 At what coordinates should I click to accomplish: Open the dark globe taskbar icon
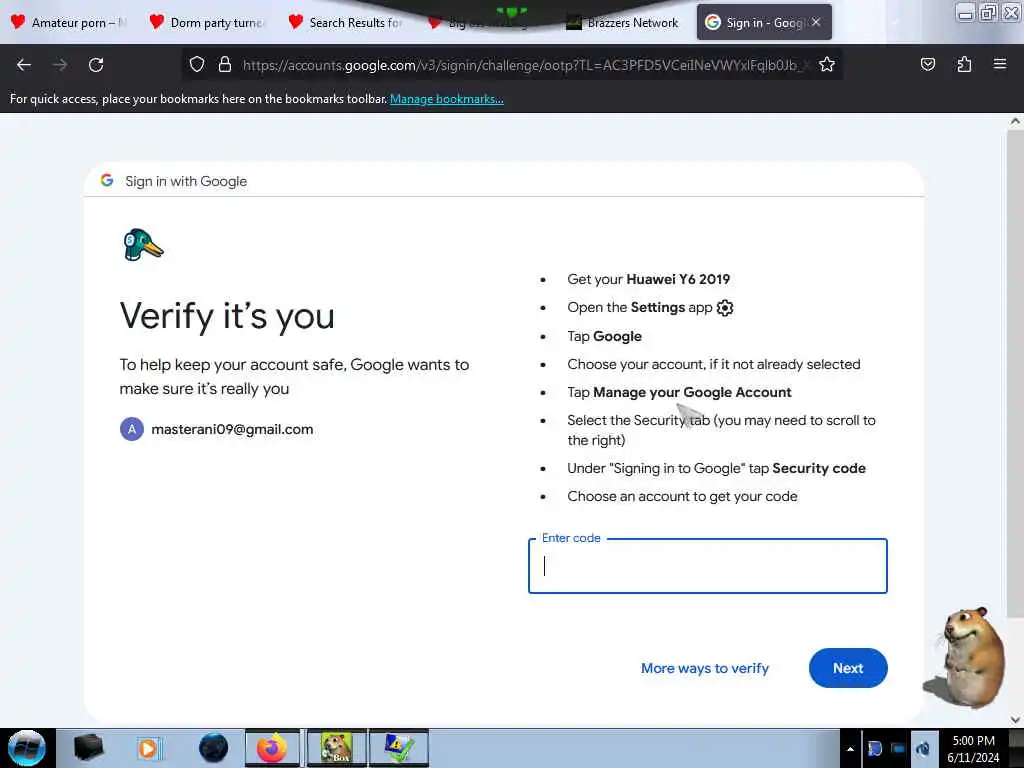214,748
